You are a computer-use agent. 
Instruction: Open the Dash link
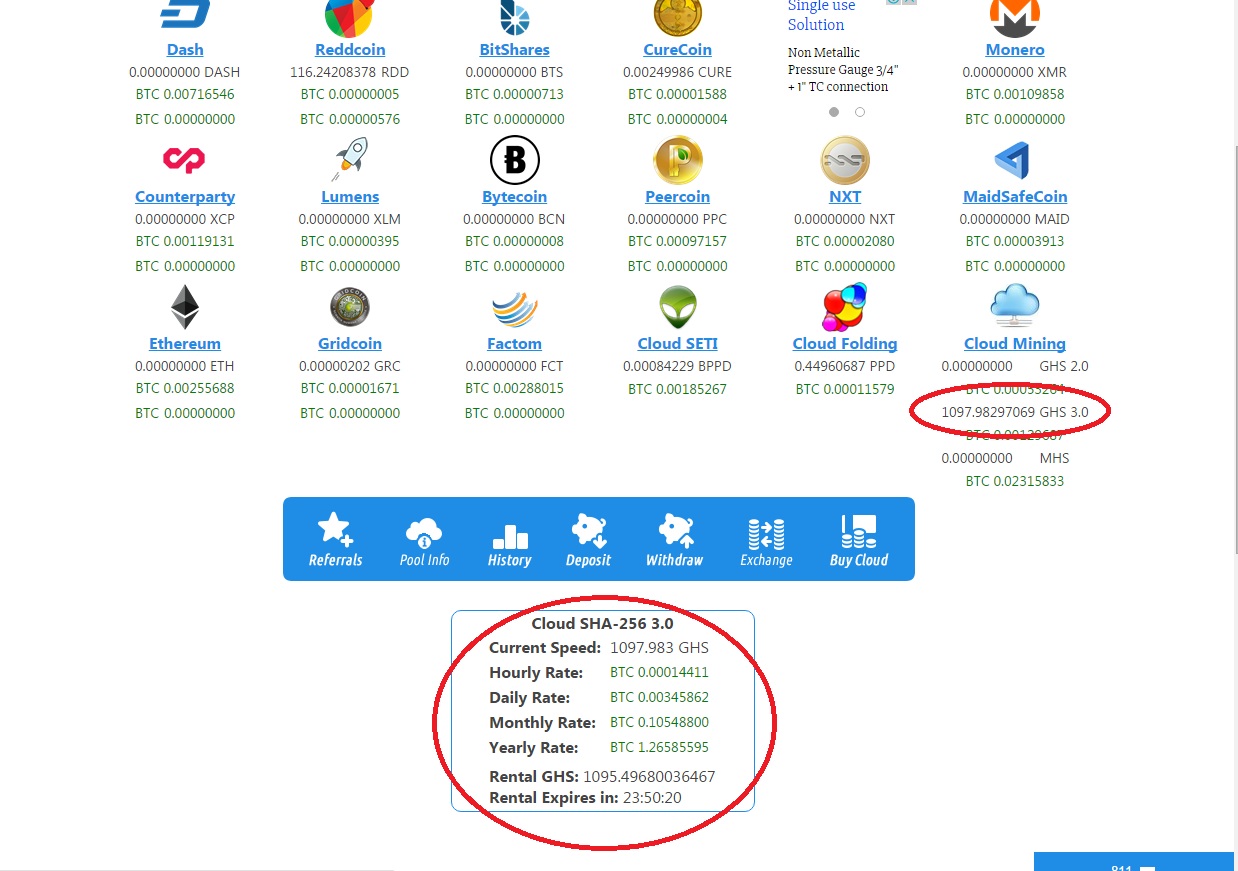point(185,50)
